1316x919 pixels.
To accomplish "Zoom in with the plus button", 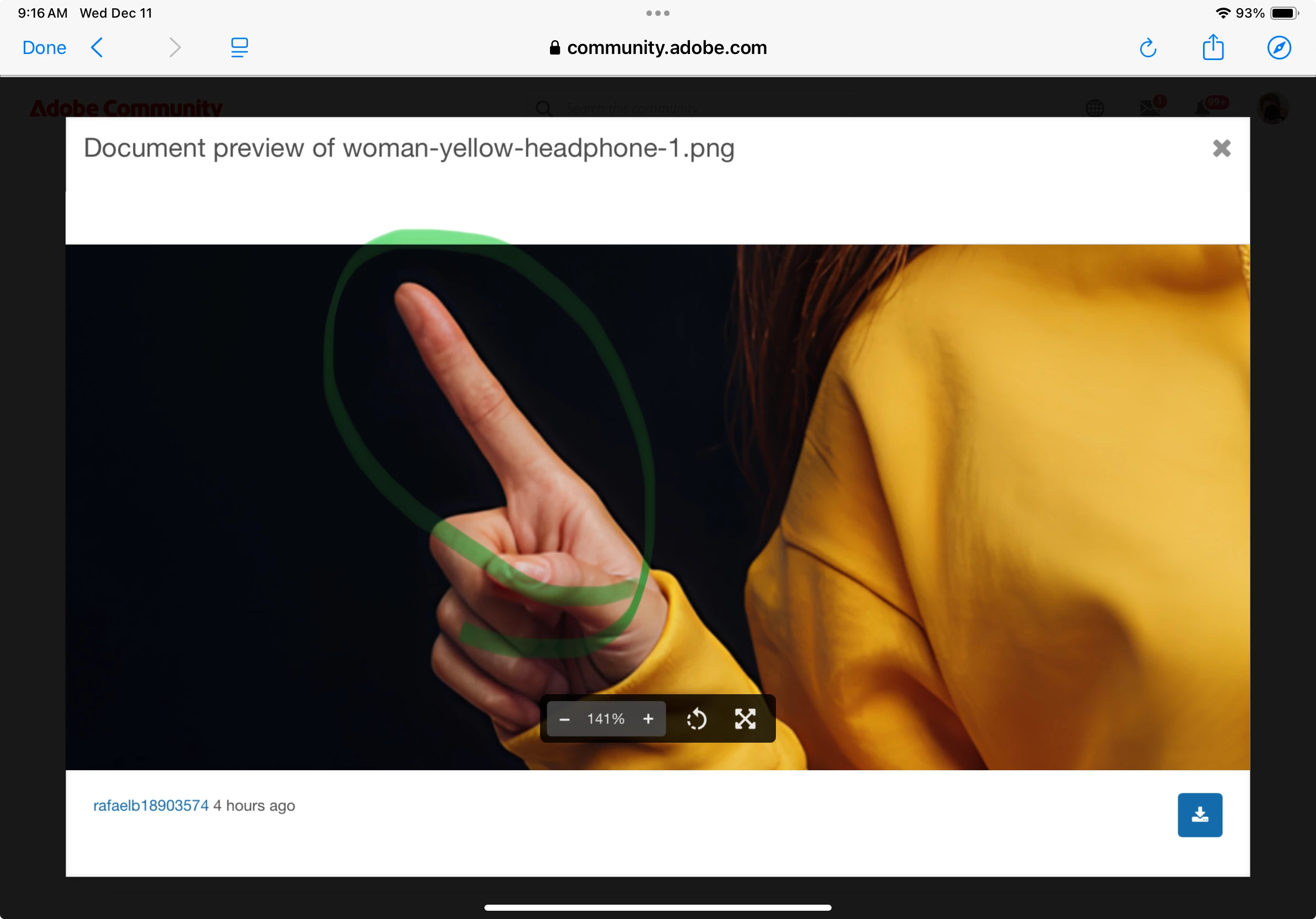I will pos(648,719).
